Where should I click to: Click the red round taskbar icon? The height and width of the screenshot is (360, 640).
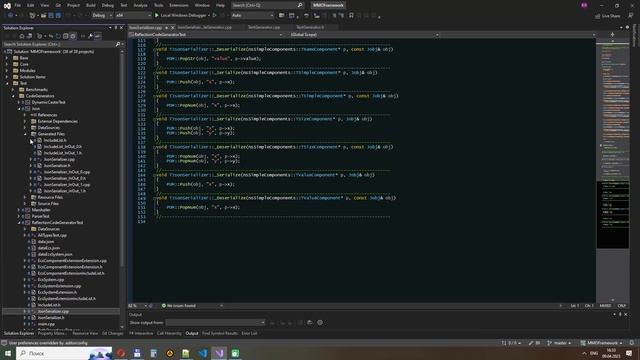[x=121, y=353]
